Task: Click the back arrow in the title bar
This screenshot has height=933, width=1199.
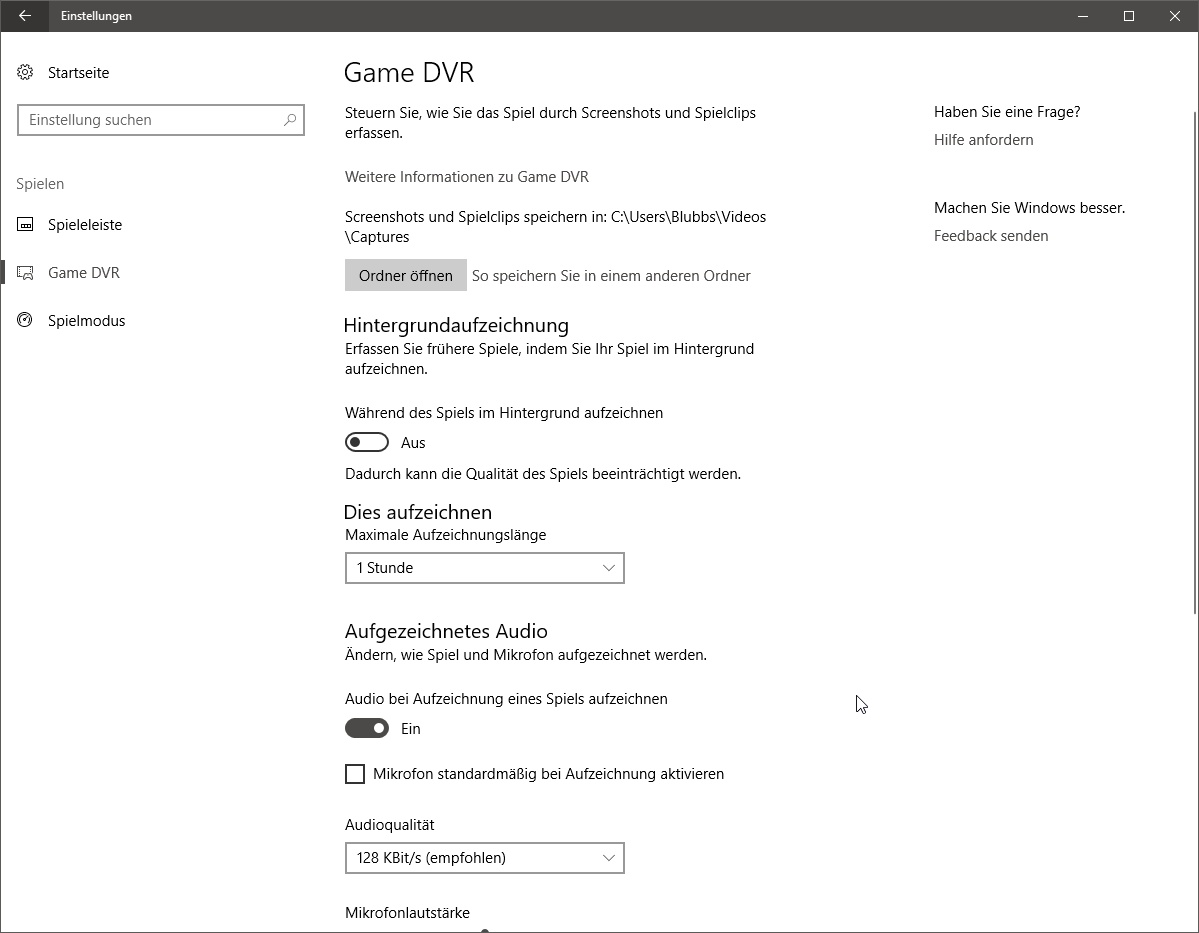Action: pos(24,15)
